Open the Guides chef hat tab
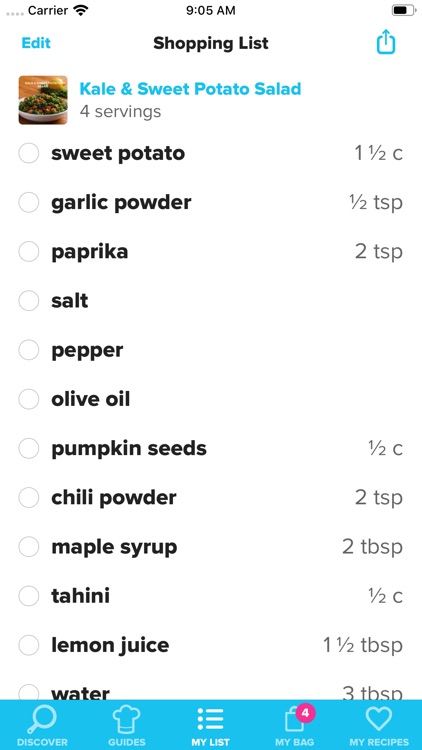The height and width of the screenshot is (750, 422). point(126,719)
